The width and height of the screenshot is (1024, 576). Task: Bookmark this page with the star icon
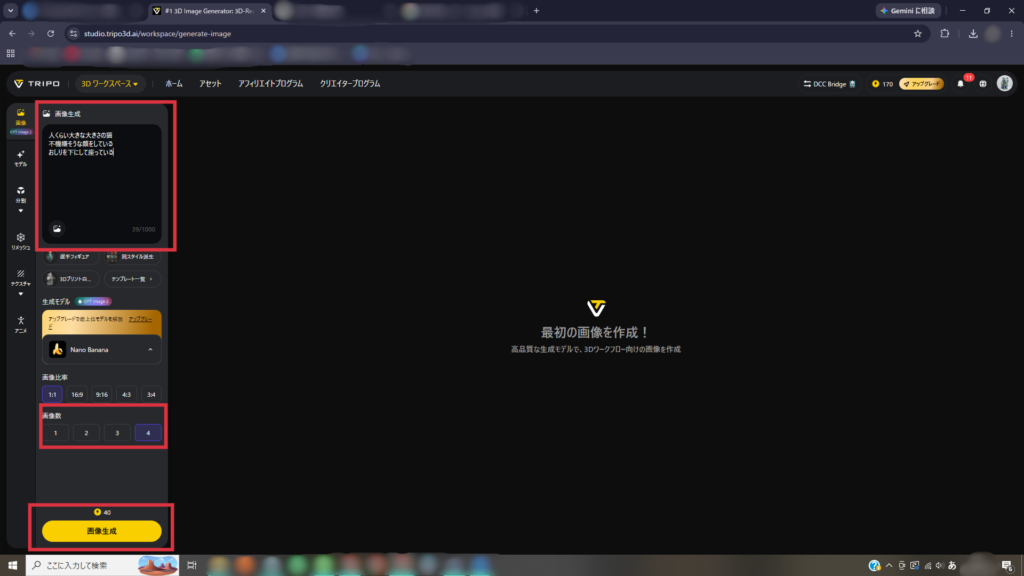coord(918,33)
